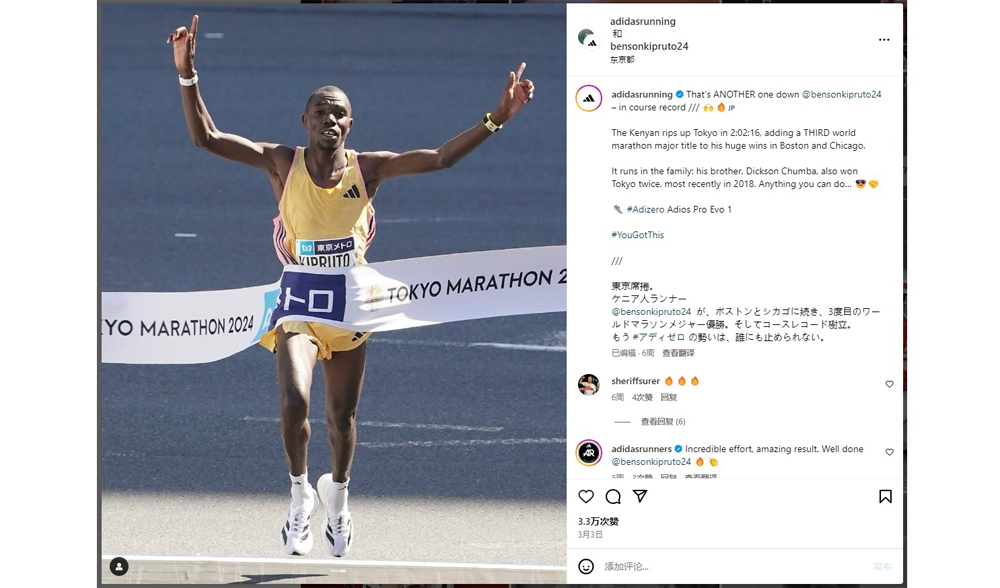Screen dimensions: 1000x588
Task: Save post with bookmark icon
Action: [x=885, y=496]
